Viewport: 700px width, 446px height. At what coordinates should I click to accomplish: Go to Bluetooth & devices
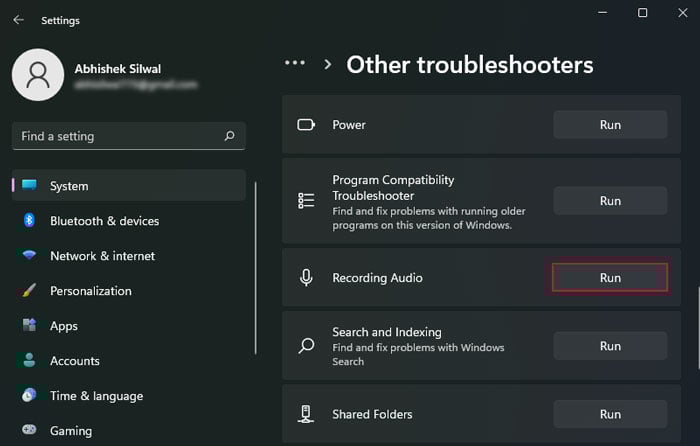[129, 221]
